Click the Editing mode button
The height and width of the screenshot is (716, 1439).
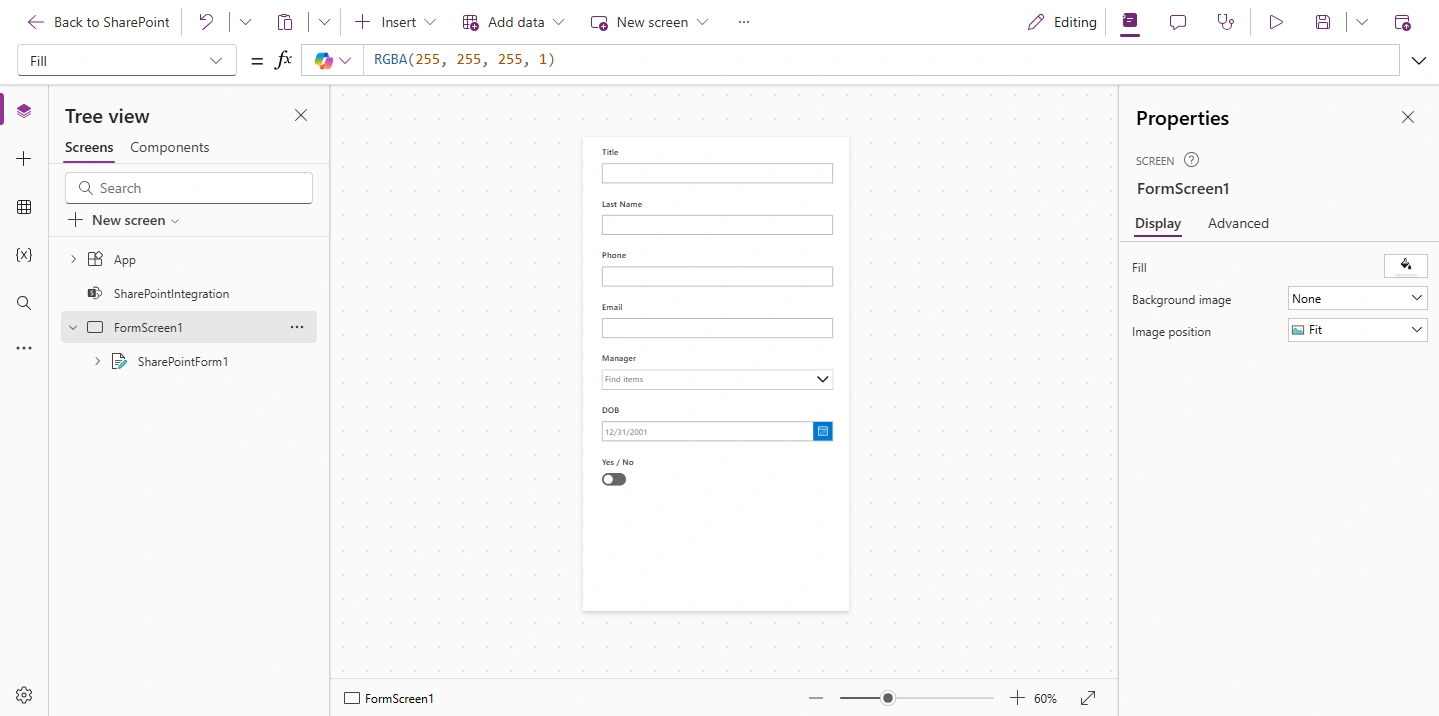point(1062,22)
